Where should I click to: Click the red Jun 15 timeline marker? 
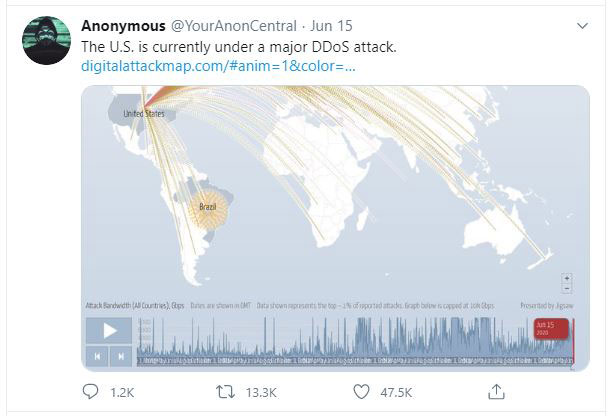551,328
